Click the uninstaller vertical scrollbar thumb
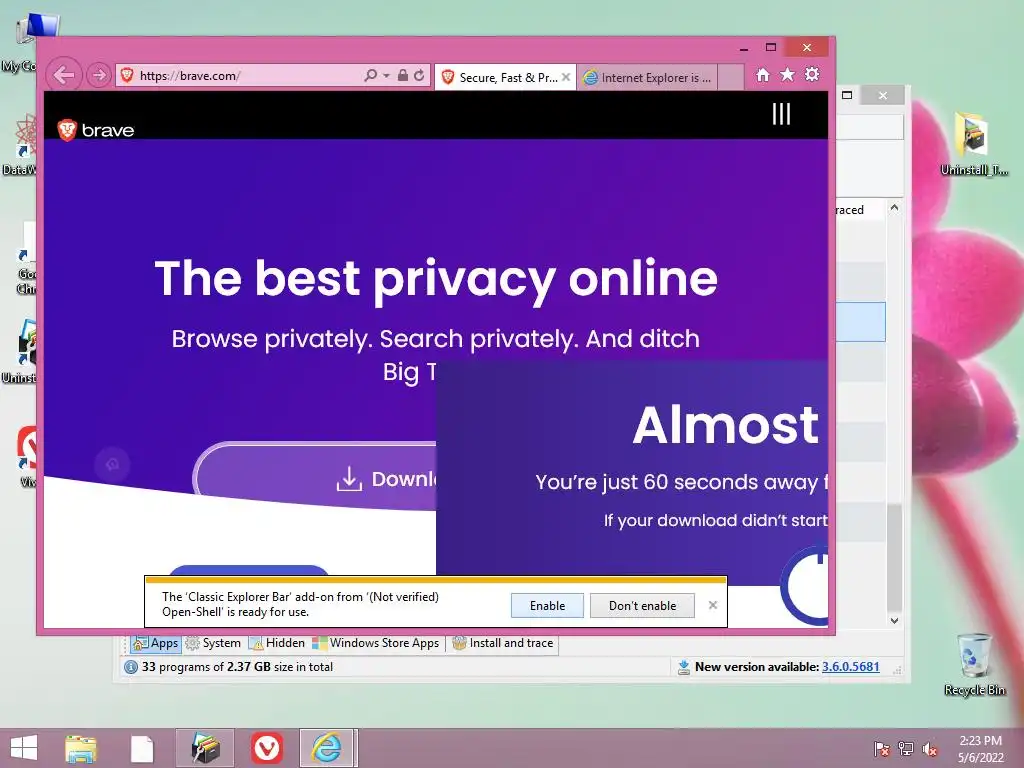This screenshot has height=768, width=1024. [x=894, y=559]
